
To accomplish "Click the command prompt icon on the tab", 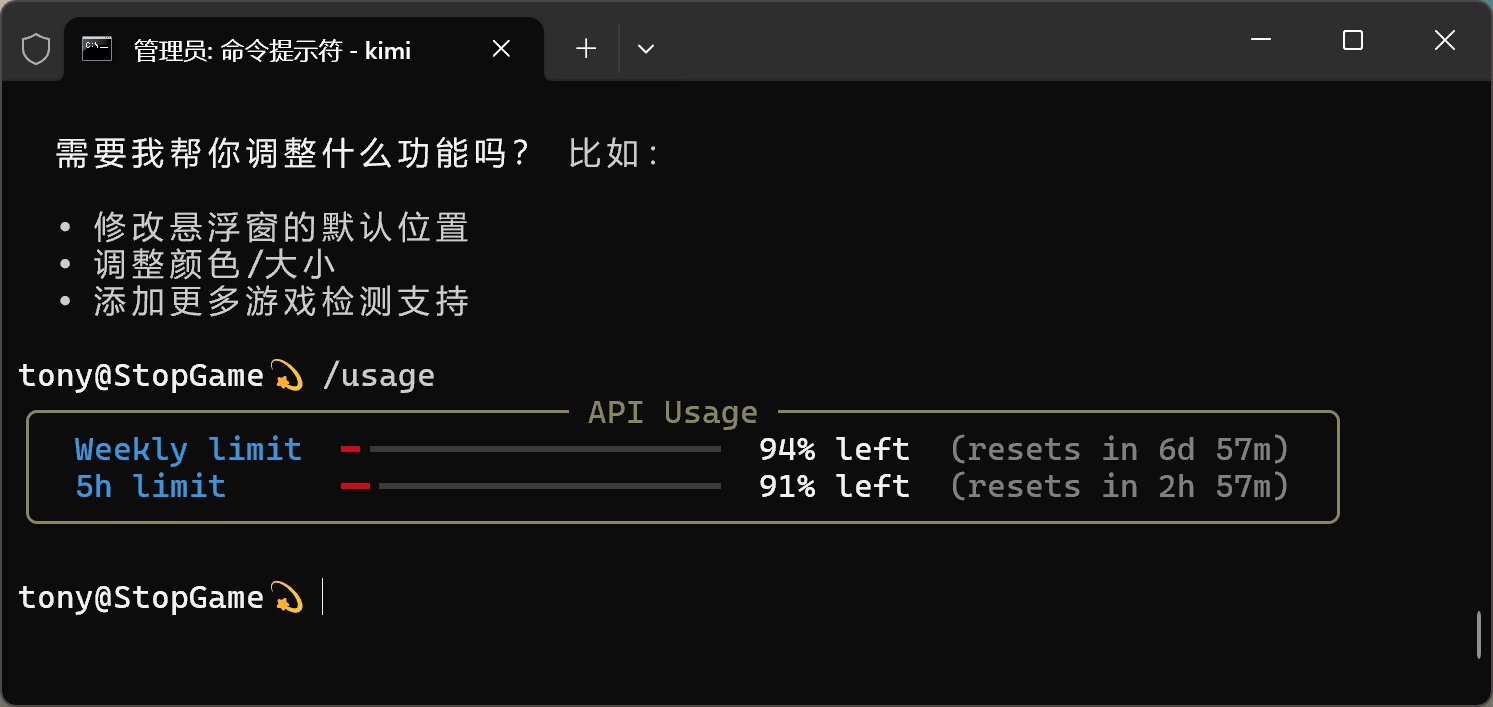I will (x=96, y=48).
